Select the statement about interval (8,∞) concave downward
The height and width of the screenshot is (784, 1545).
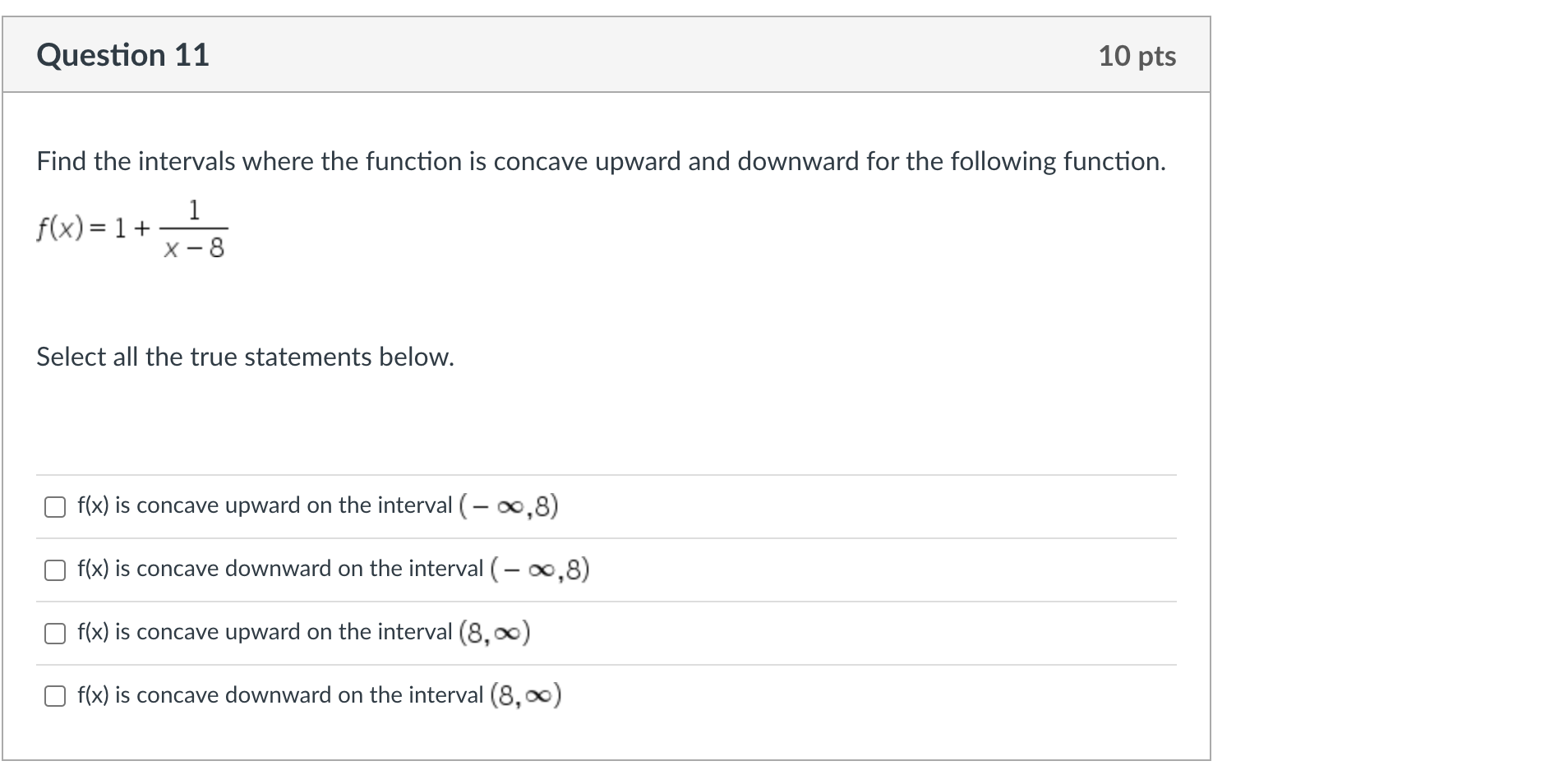[319, 697]
